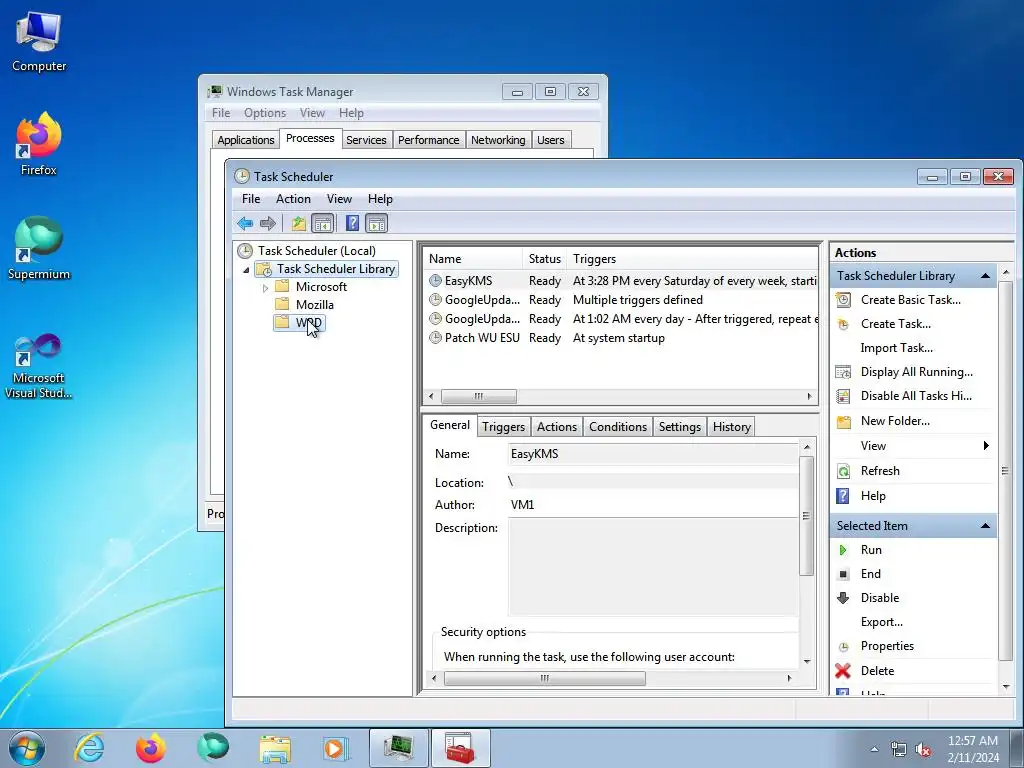This screenshot has height=768, width=1024.
Task: Sort tasks by the Triggers column header
Action: coord(692,259)
